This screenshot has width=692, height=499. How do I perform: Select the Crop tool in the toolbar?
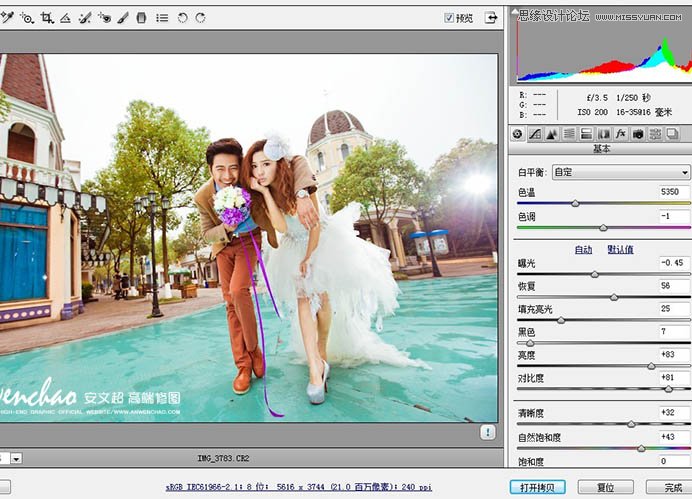click(47, 18)
